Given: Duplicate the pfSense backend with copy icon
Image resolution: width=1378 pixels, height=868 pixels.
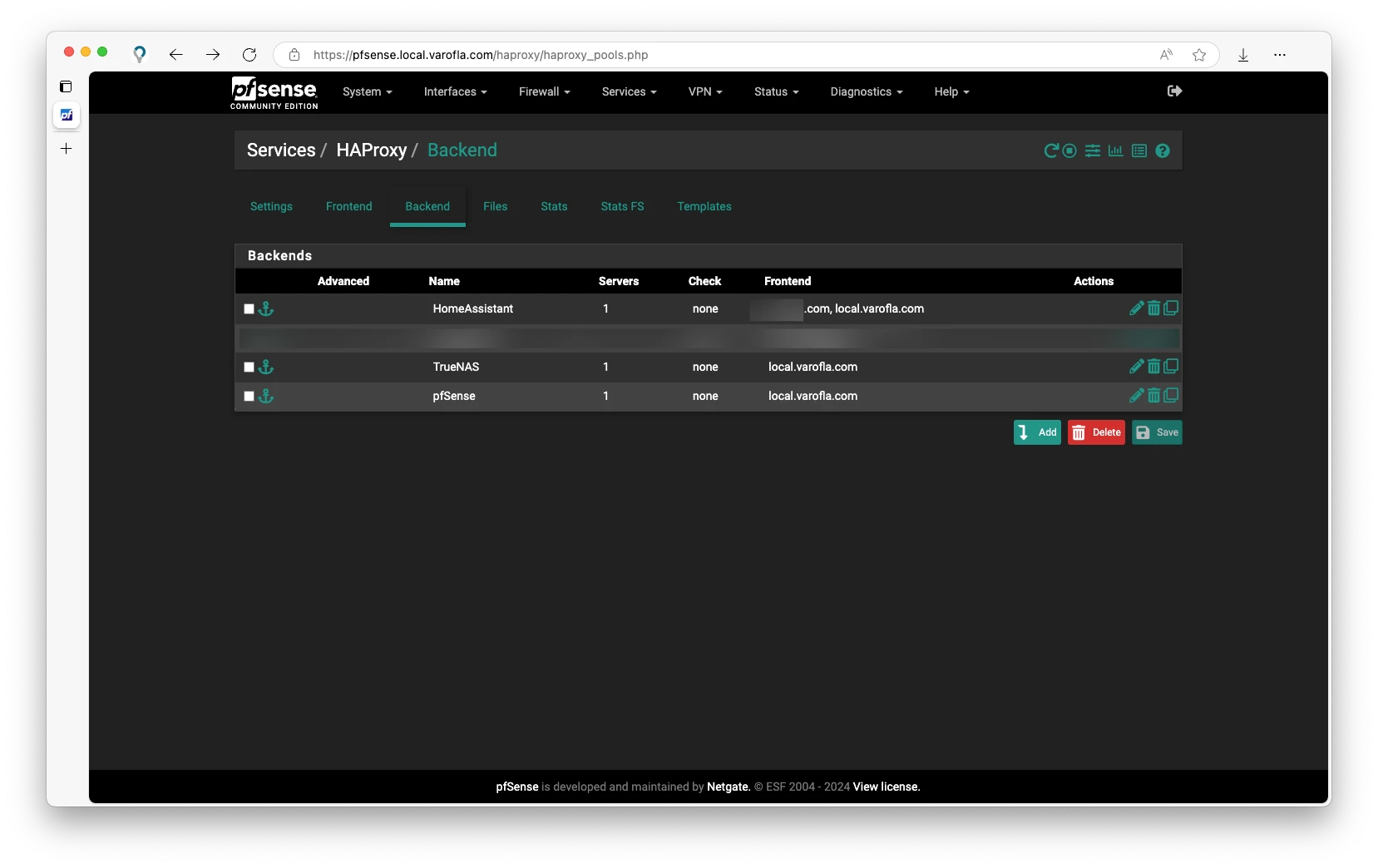Looking at the screenshot, I should click(1171, 396).
